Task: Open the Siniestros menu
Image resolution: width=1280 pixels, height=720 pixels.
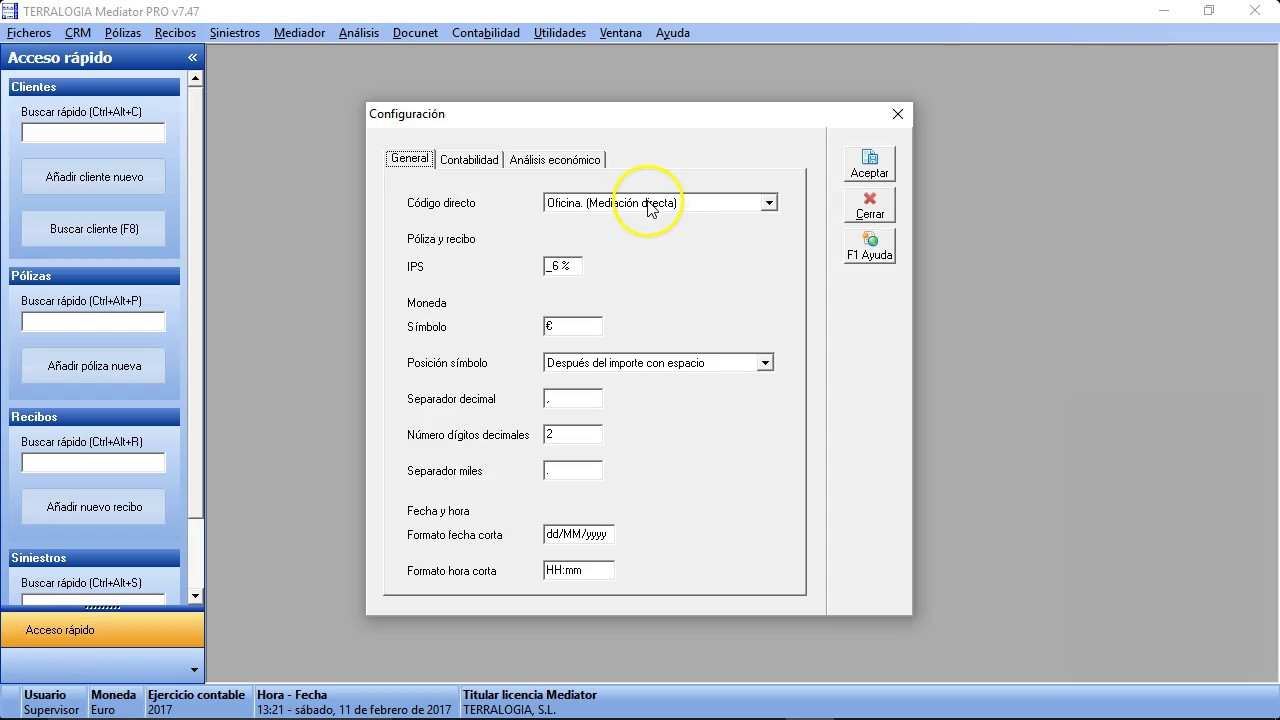Action: pyautogui.click(x=234, y=33)
